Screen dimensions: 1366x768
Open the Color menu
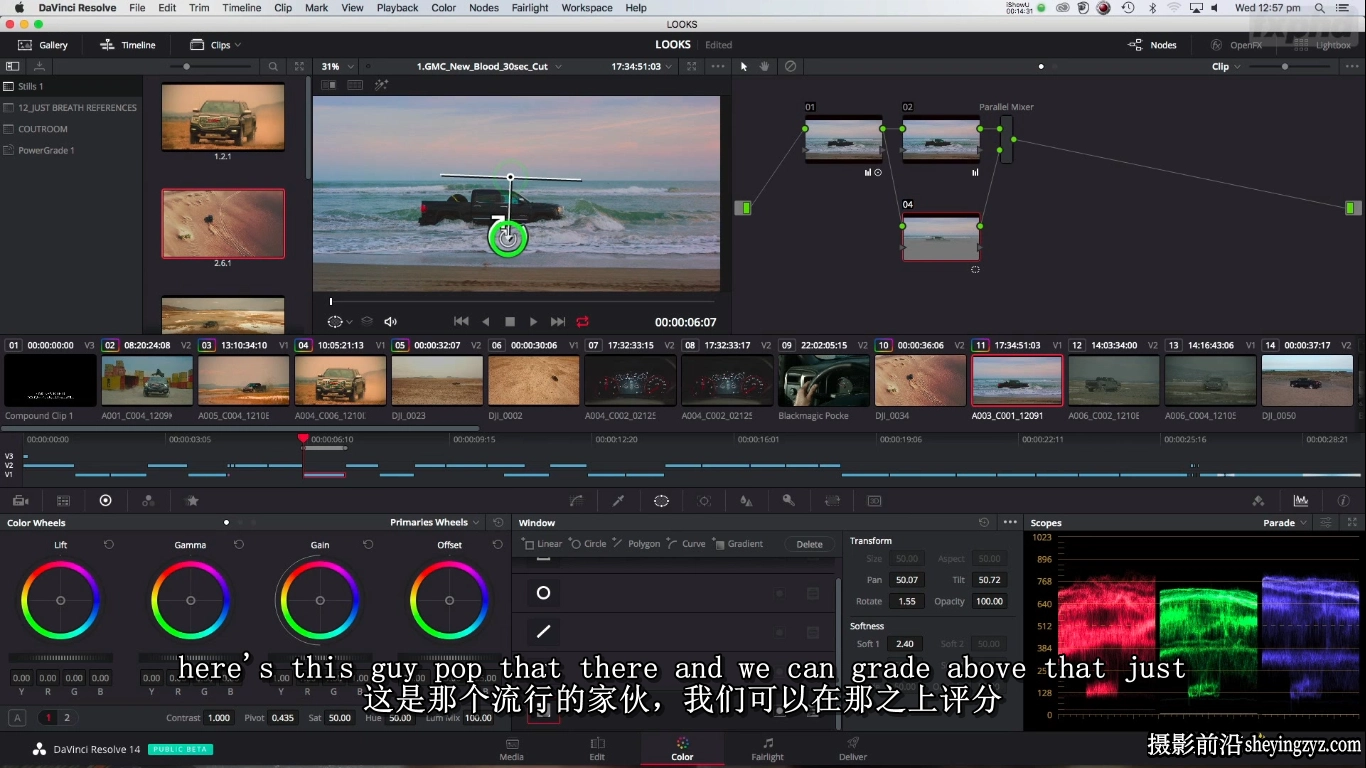tap(444, 8)
